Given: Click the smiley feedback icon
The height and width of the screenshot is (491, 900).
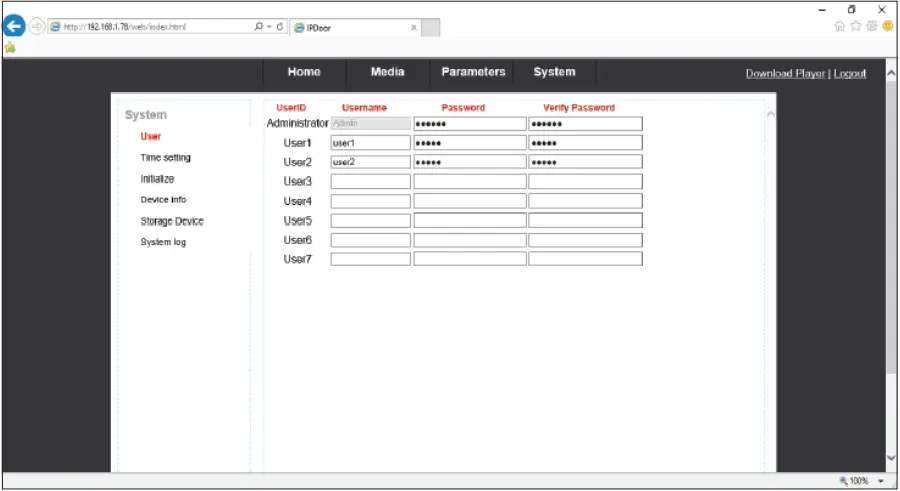Looking at the screenshot, I should (888, 26).
